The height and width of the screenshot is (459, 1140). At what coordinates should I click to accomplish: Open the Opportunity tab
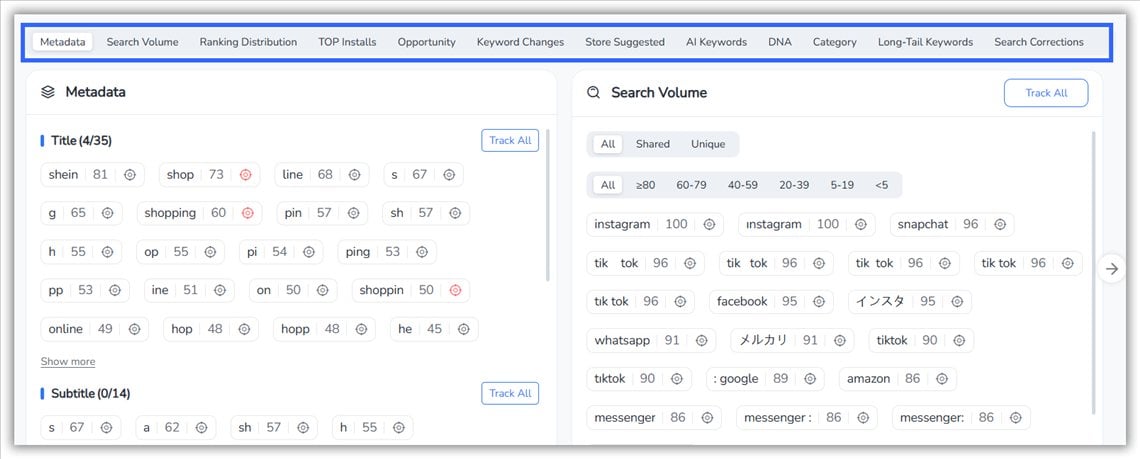coord(427,41)
